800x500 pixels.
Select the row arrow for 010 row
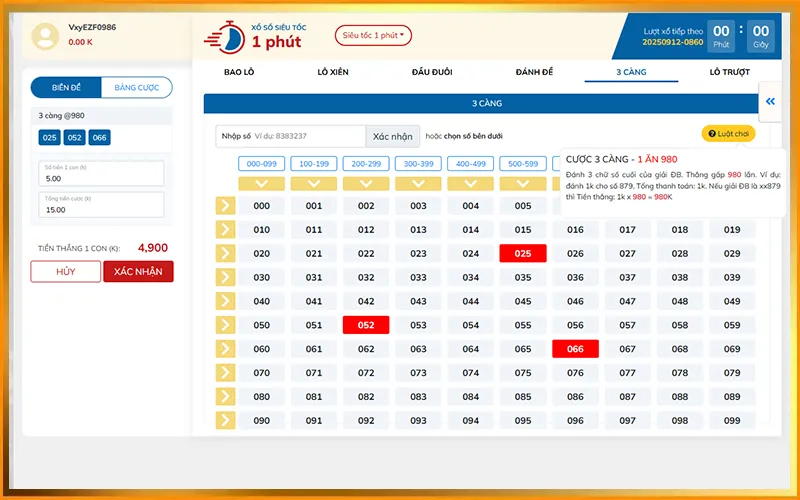225,230
